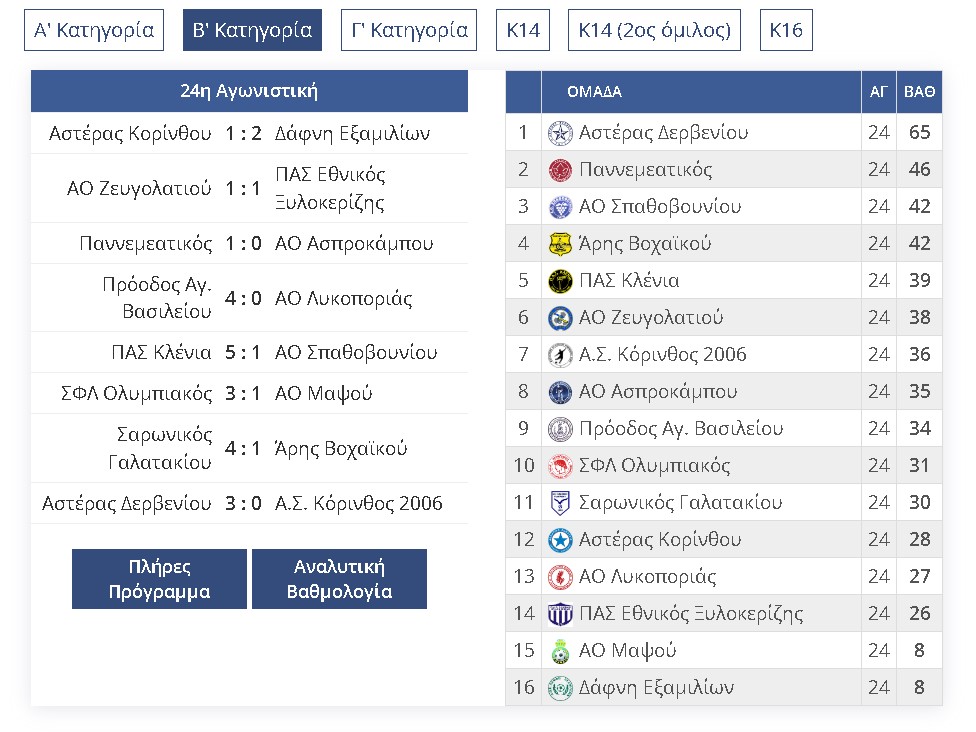
Task: Click the Σαρωνικός Γαλατακίου shield icon
Action: [x=560, y=503]
